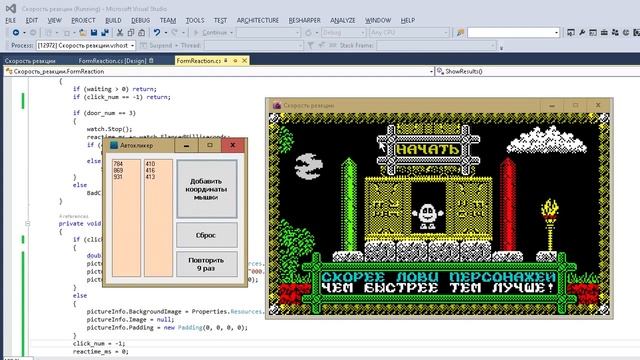Open the DEBUG menu
The image size is (640, 360).
click(x=140, y=20)
